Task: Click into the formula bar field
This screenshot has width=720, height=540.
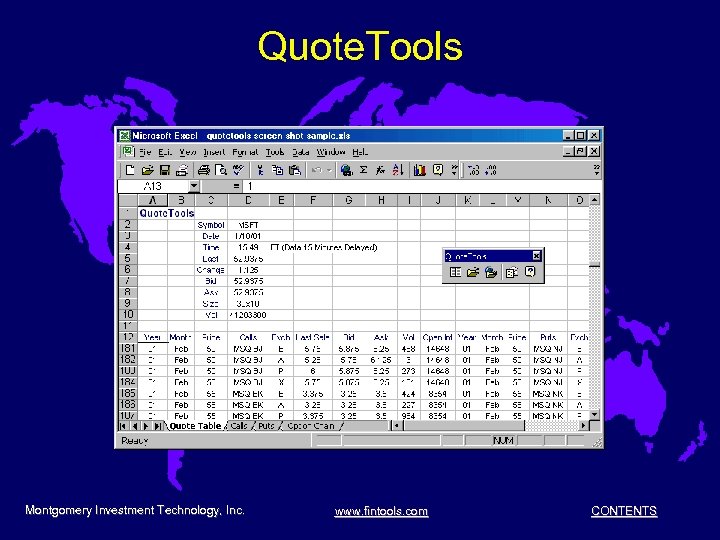Action: click(x=422, y=186)
